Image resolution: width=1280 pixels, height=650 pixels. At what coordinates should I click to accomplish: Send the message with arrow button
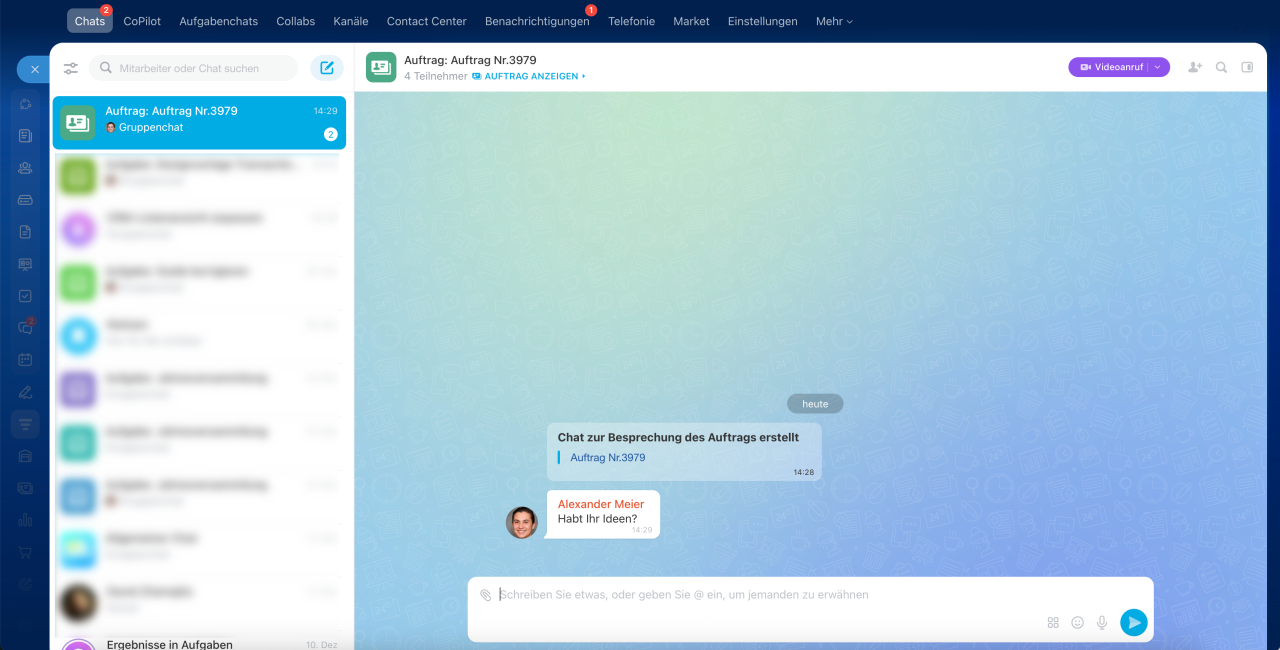(1133, 622)
